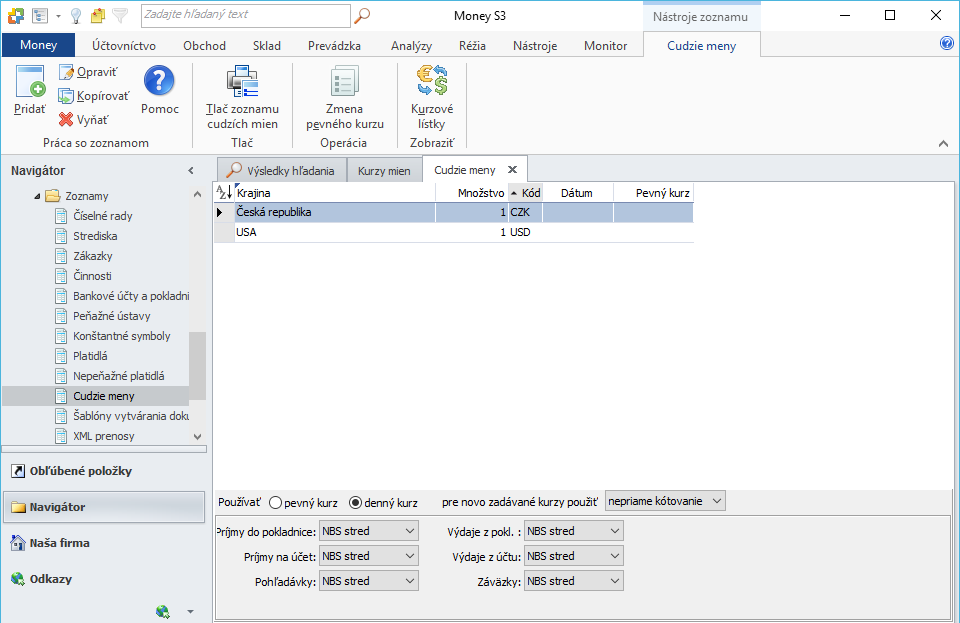This screenshot has height=623, width=960.
Task: Sort by Kód column header
Action: [x=525, y=193]
